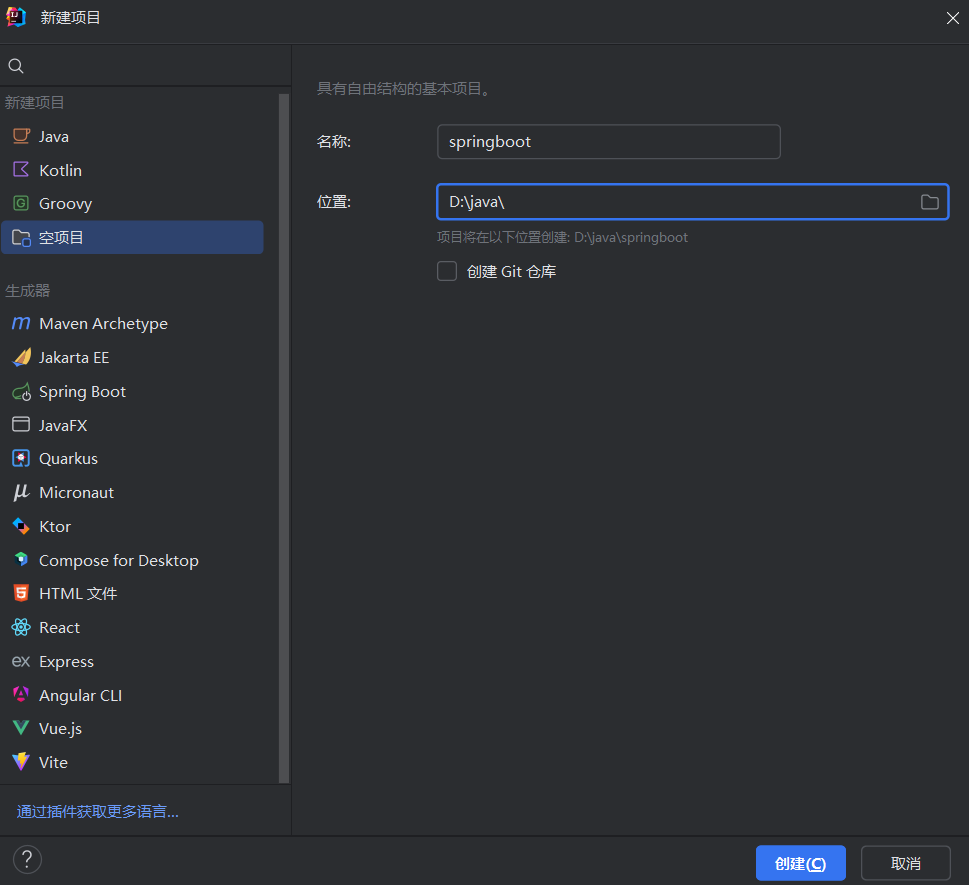Viewport: 969px width, 885px height.
Task: Click the Compose for Desktop icon
Action: [x=21, y=560]
